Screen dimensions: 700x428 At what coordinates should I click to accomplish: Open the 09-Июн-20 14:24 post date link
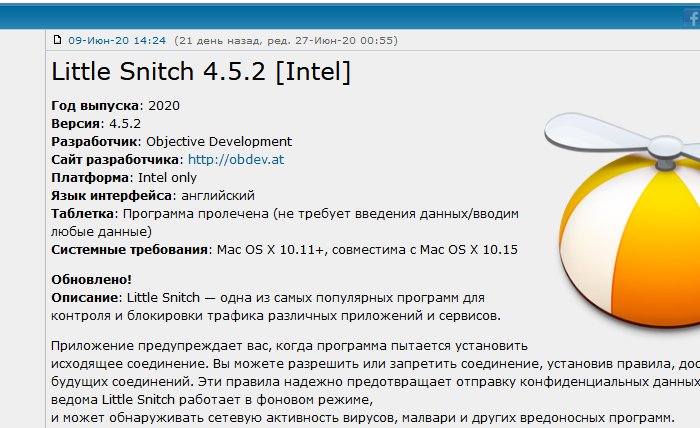pos(117,41)
